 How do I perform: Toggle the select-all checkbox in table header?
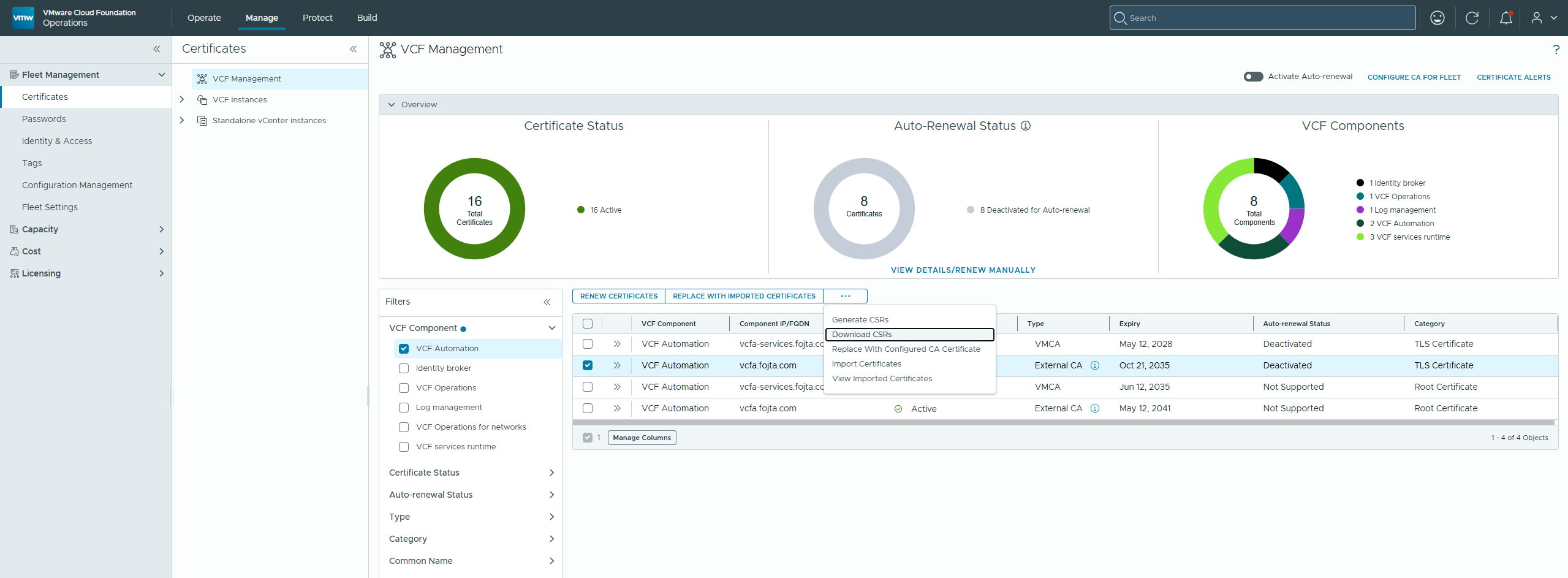coord(588,324)
